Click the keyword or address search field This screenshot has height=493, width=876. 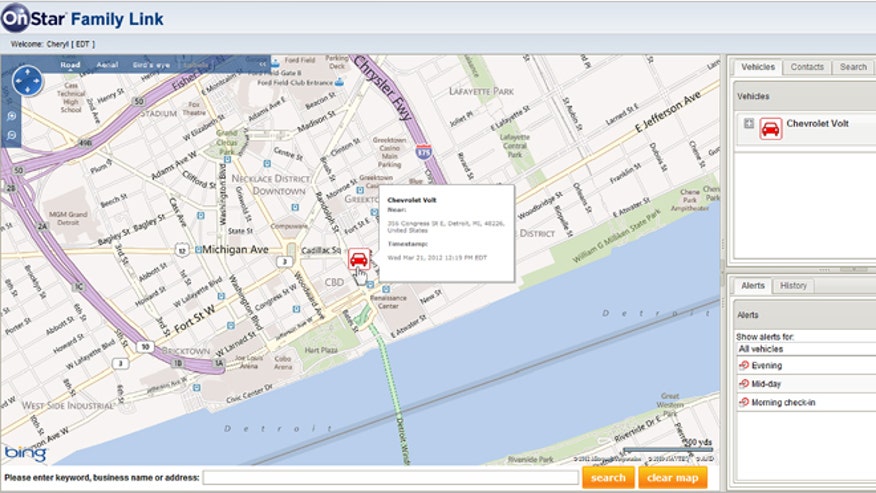pos(391,478)
